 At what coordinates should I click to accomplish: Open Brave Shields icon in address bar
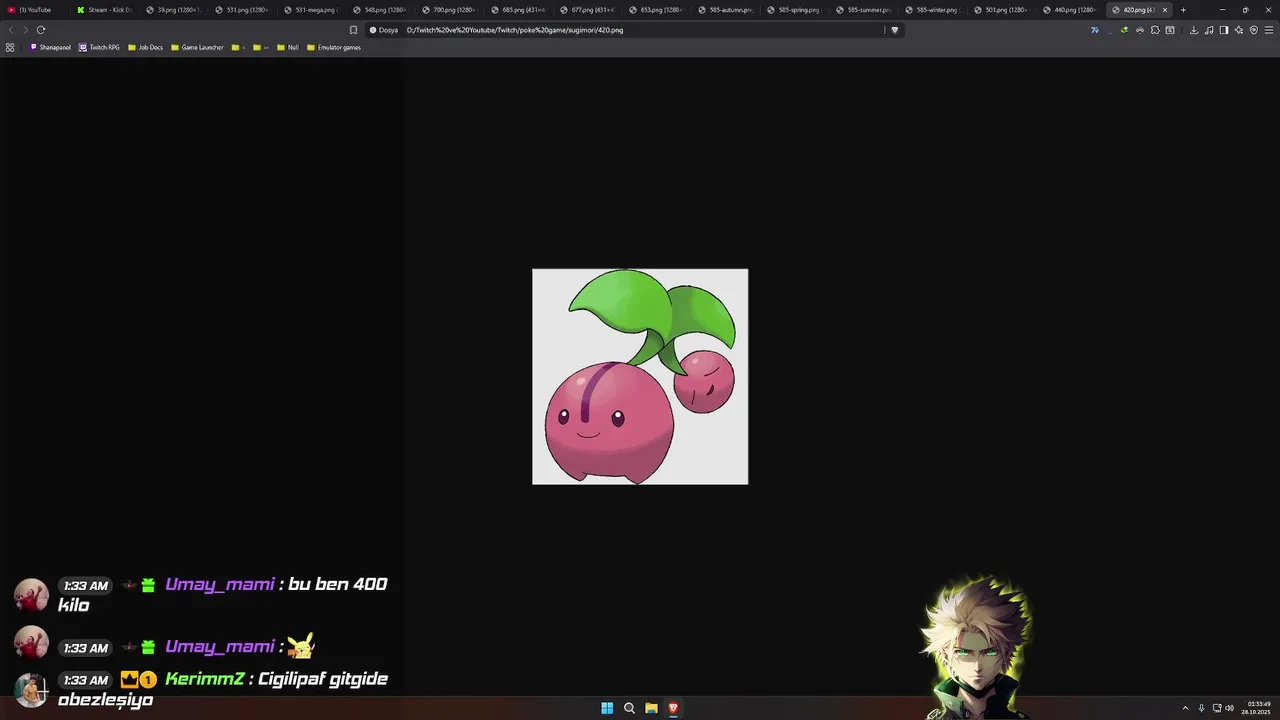[x=894, y=30]
